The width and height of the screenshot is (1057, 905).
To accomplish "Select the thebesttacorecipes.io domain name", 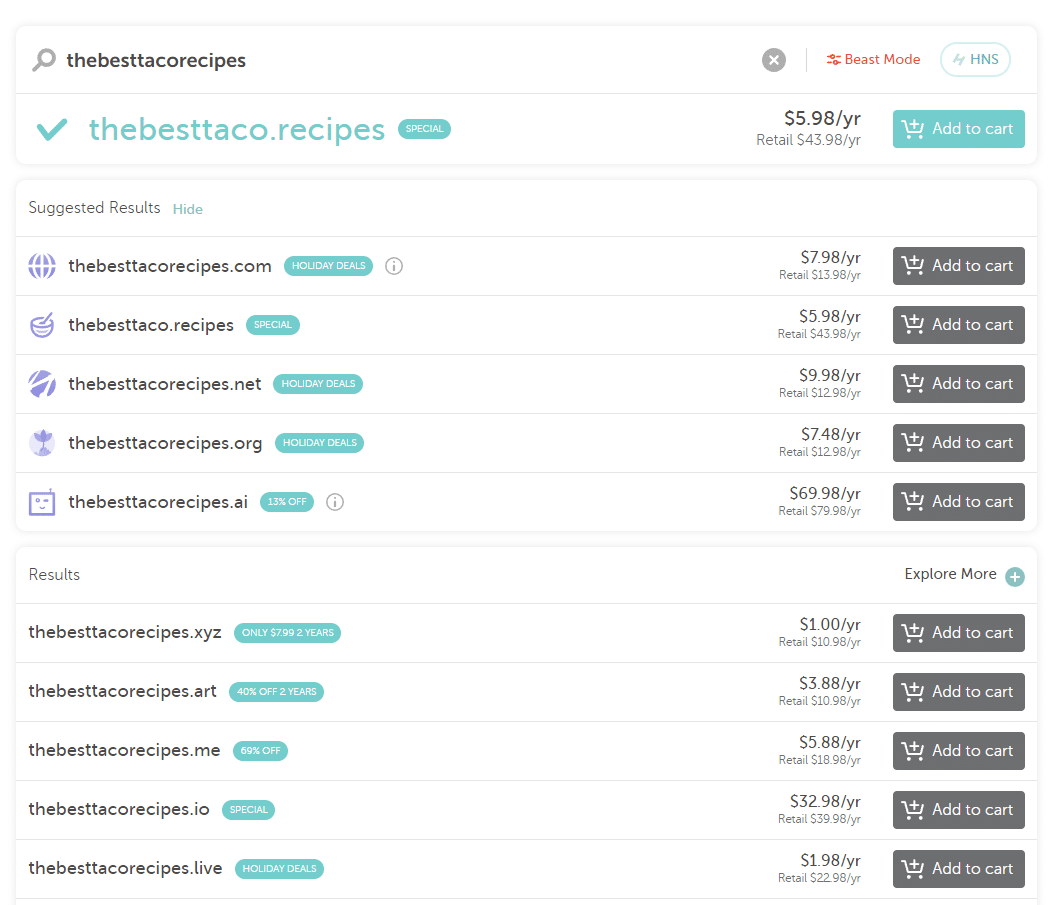I will point(119,810).
